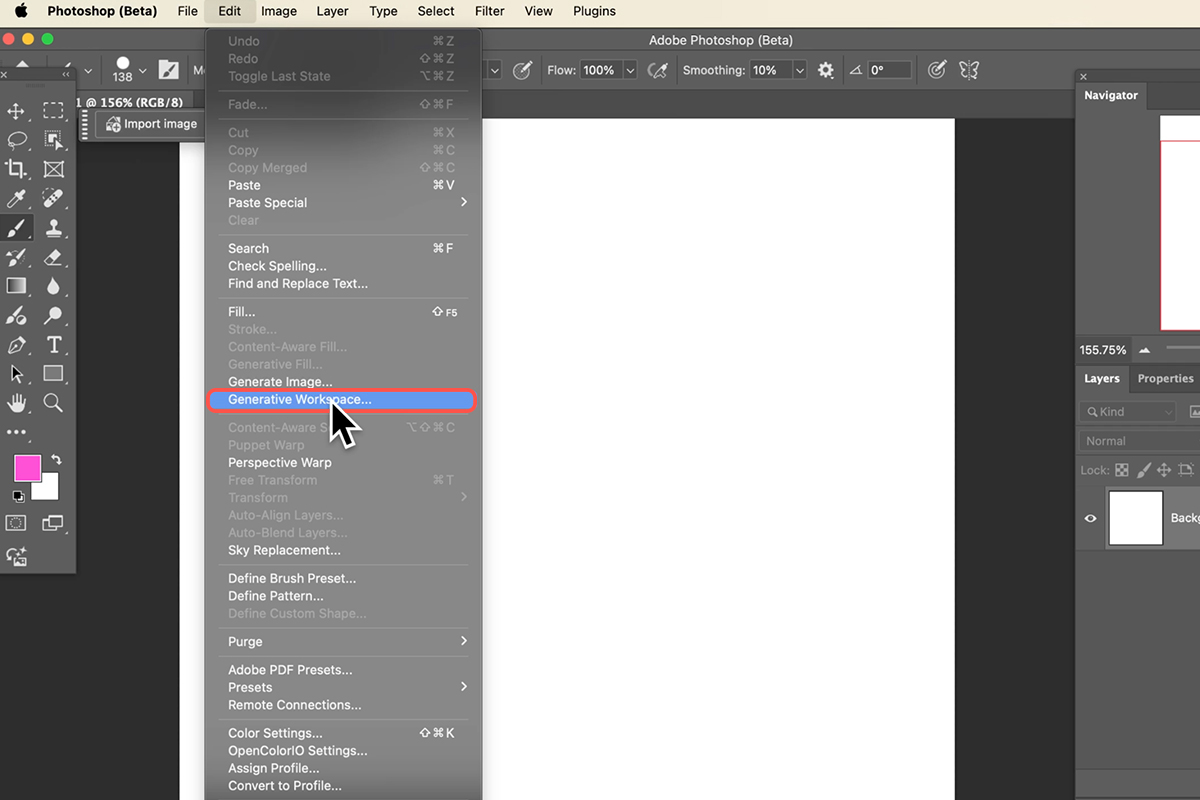
Task: Lock layer position
Action: [1164, 469]
